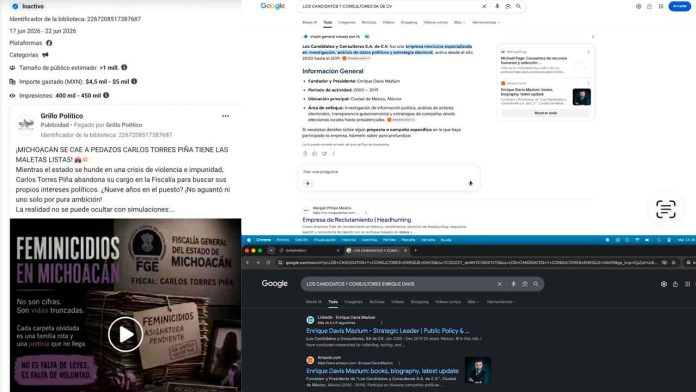The height and width of the screenshot is (392, 696).
Task: Click info icon beside Importe gastado
Action: [134, 81]
